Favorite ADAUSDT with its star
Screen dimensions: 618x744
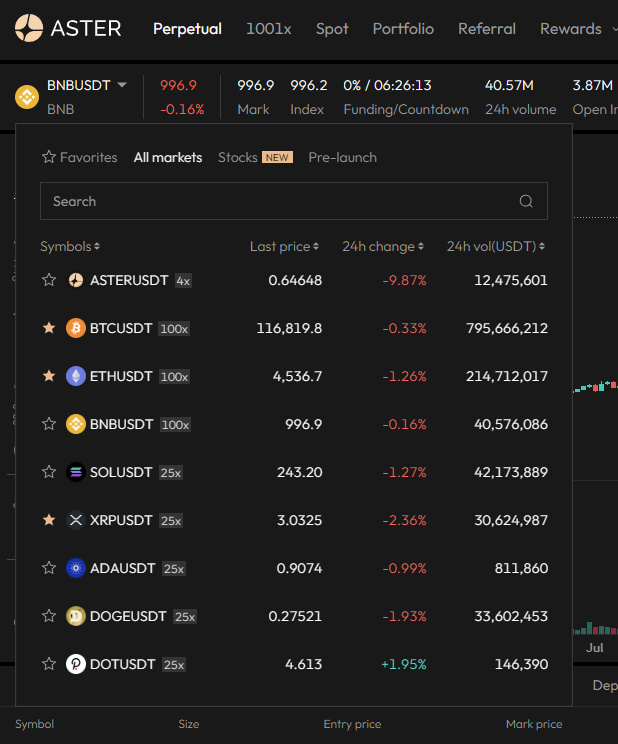[x=49, y=567]
